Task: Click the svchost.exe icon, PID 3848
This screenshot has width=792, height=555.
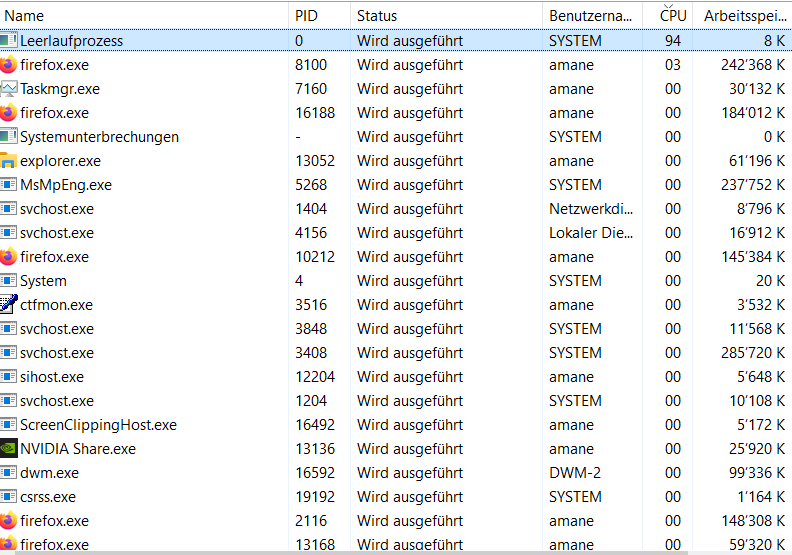Action: 9,328
